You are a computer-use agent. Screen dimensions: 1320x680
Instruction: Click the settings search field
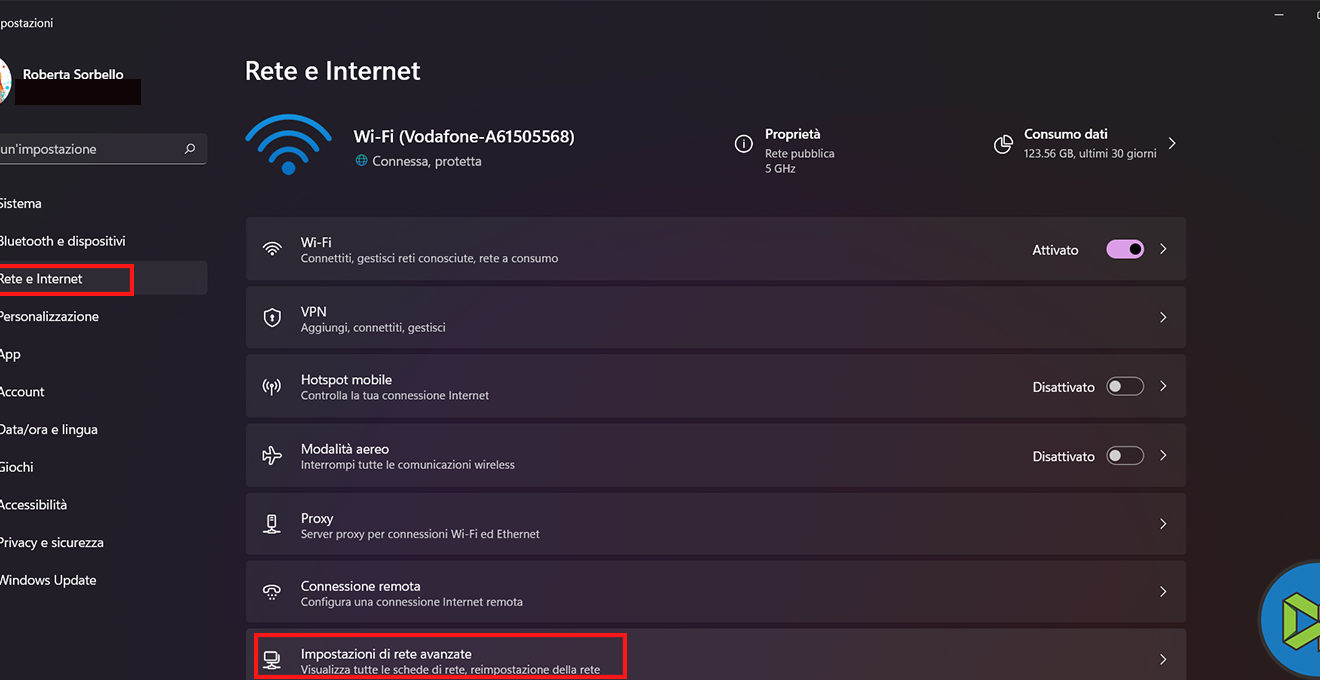[x=90, y=149]
